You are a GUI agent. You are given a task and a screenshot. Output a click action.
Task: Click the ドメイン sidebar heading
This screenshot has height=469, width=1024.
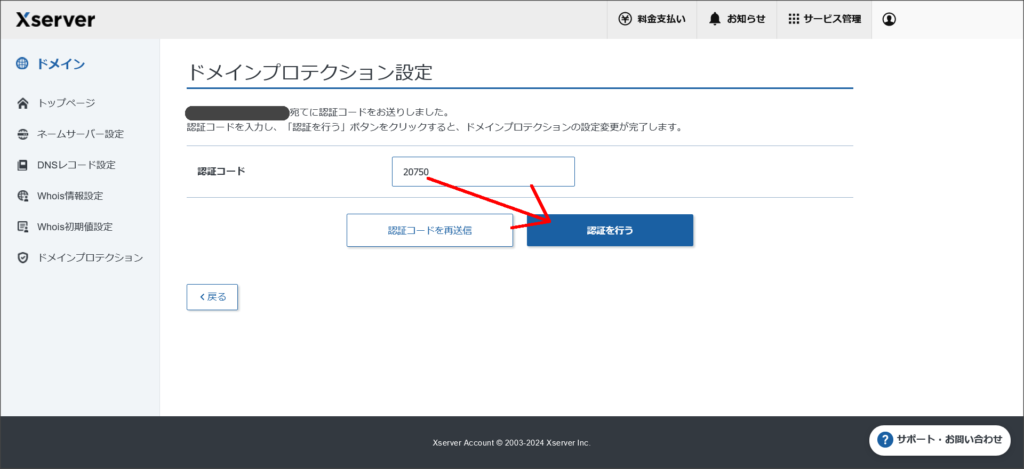(x=61, y=64)
